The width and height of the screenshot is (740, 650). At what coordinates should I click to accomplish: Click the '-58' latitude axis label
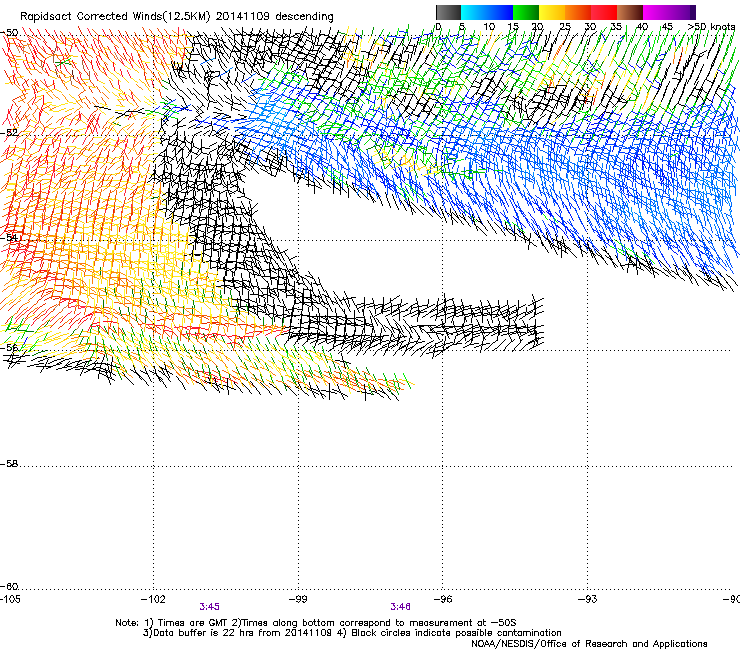(9, 464)
